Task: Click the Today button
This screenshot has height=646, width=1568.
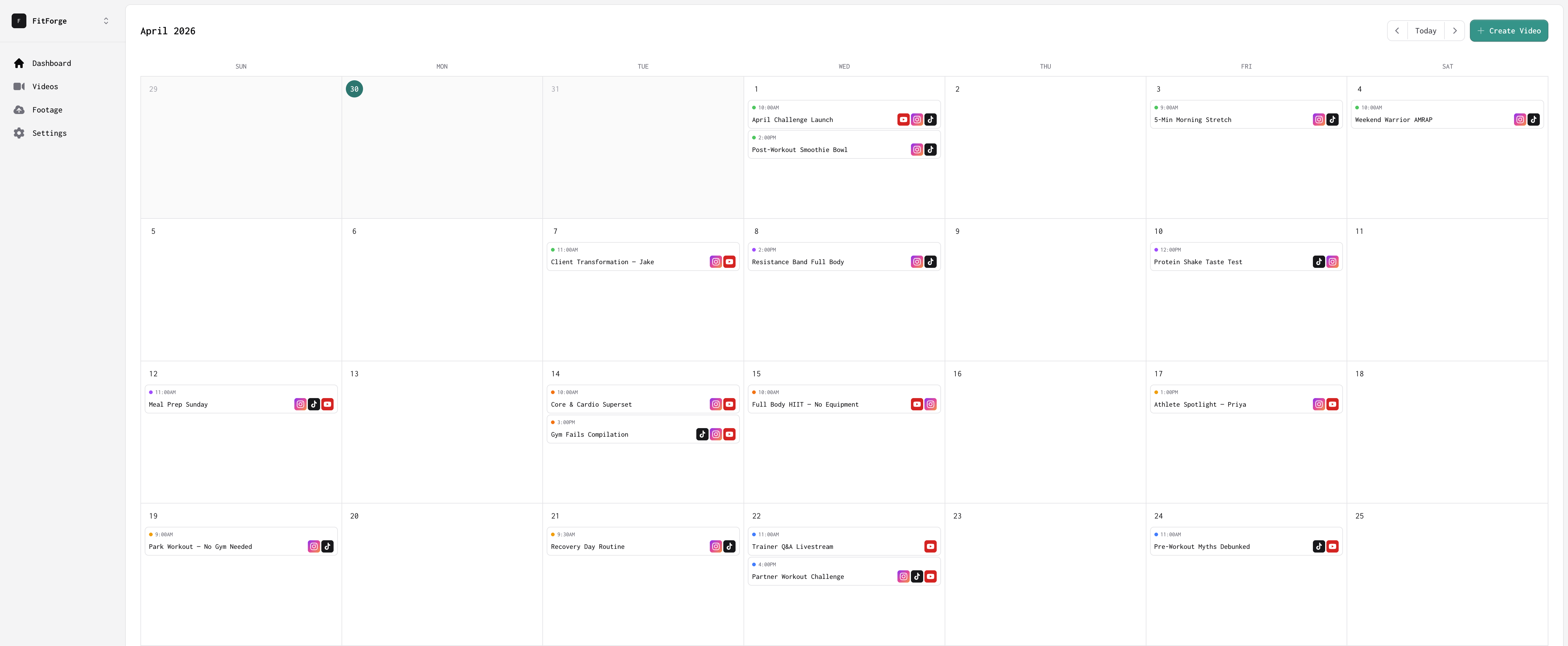Action: pos(1425,30)
